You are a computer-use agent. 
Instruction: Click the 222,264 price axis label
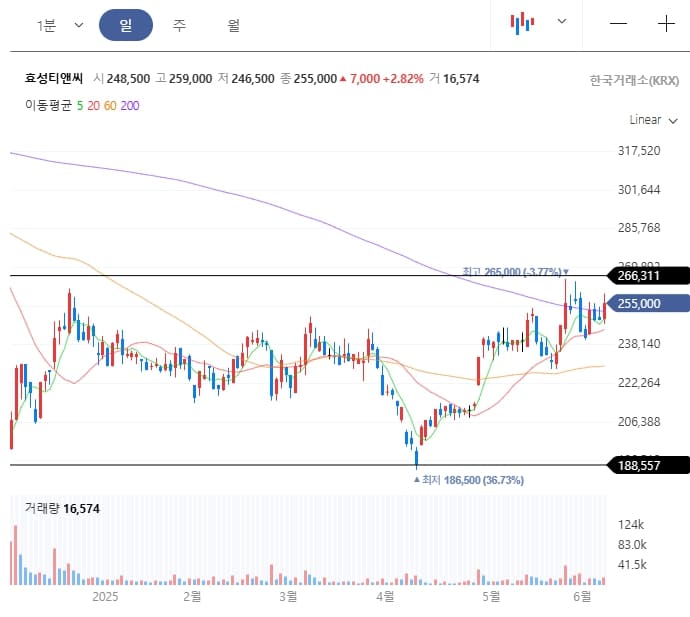tap(639, 383)
